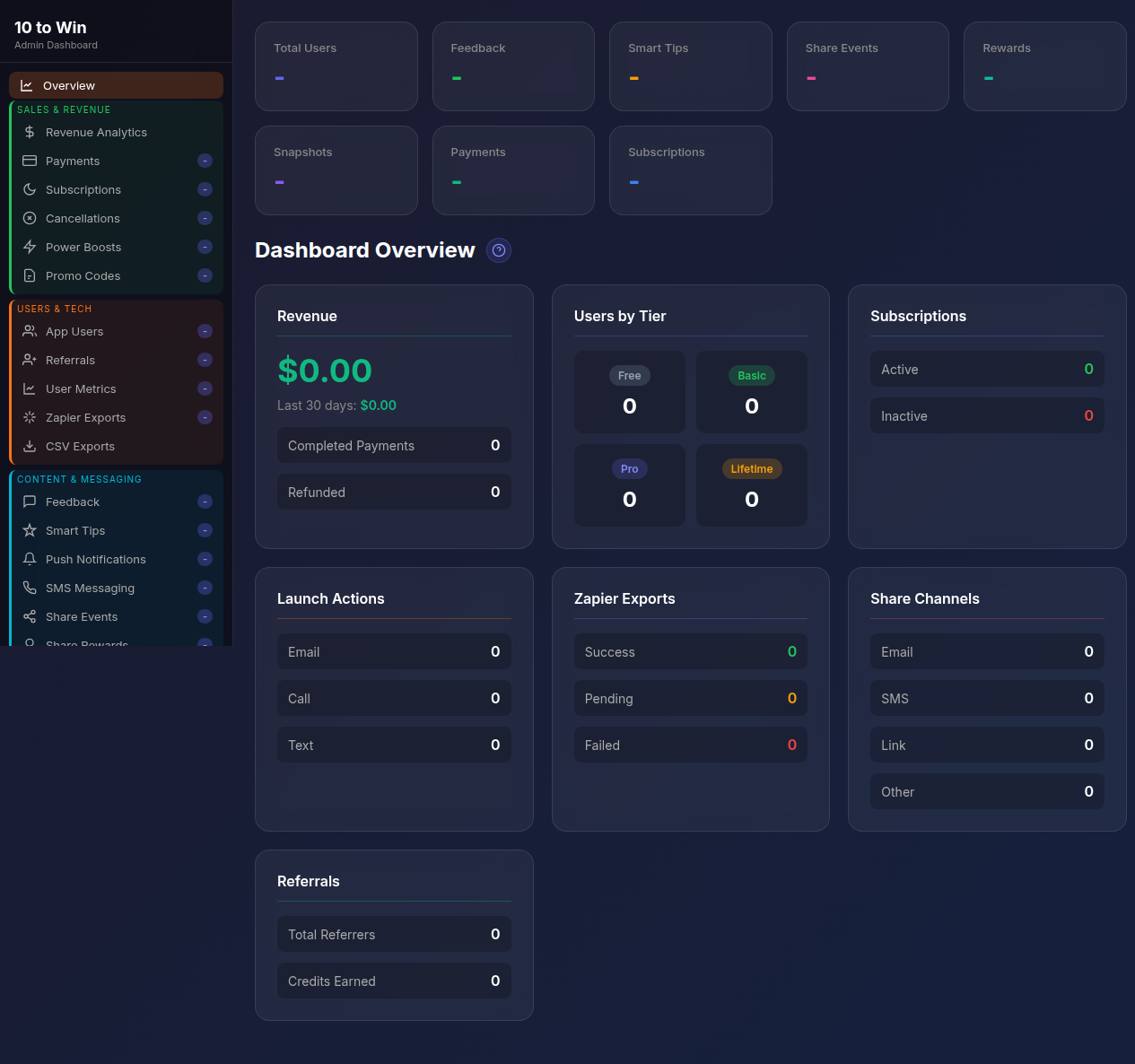The width and height of the screenshot is (1135, 1064).
Task: Open the help icon beside Dashboard Overview
Action: pyautogui.click(x=499, y=250)
